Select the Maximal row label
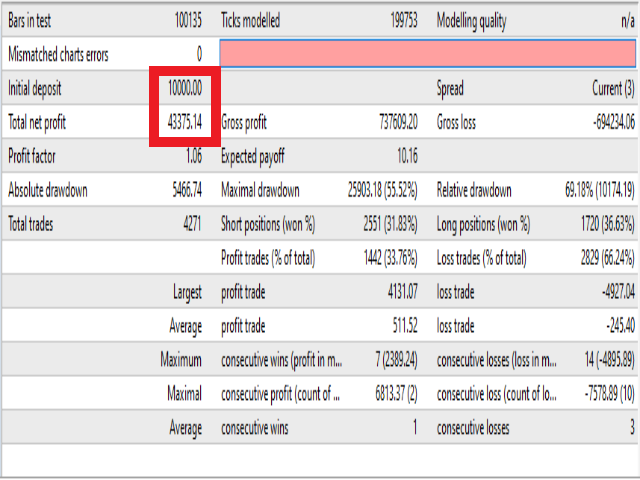This screenshot has height=480, width=640. pyautogui.click(x=184, y=393)
